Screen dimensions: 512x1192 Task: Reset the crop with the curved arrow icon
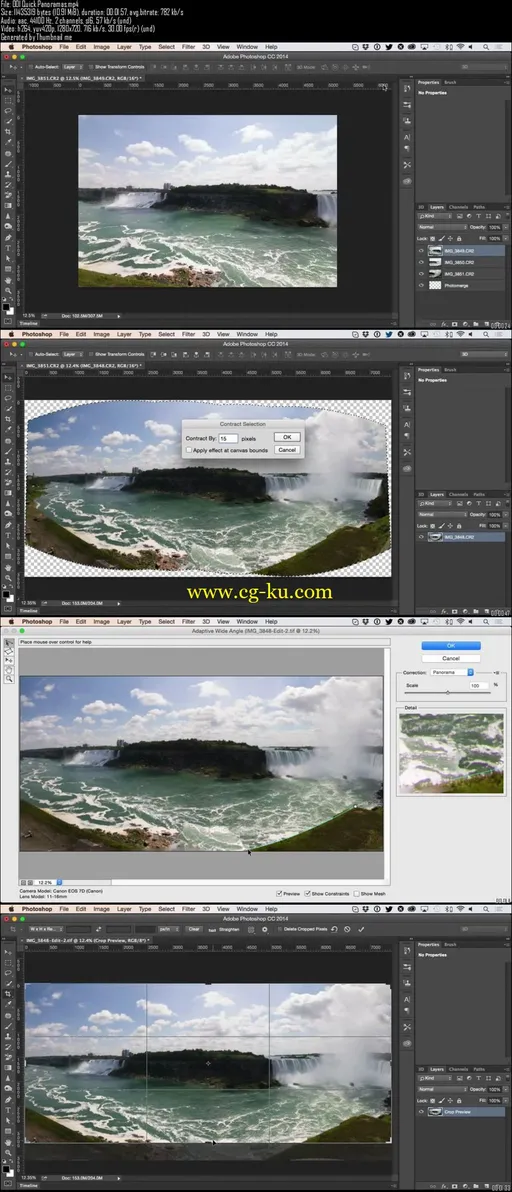[x=334, y=929]
